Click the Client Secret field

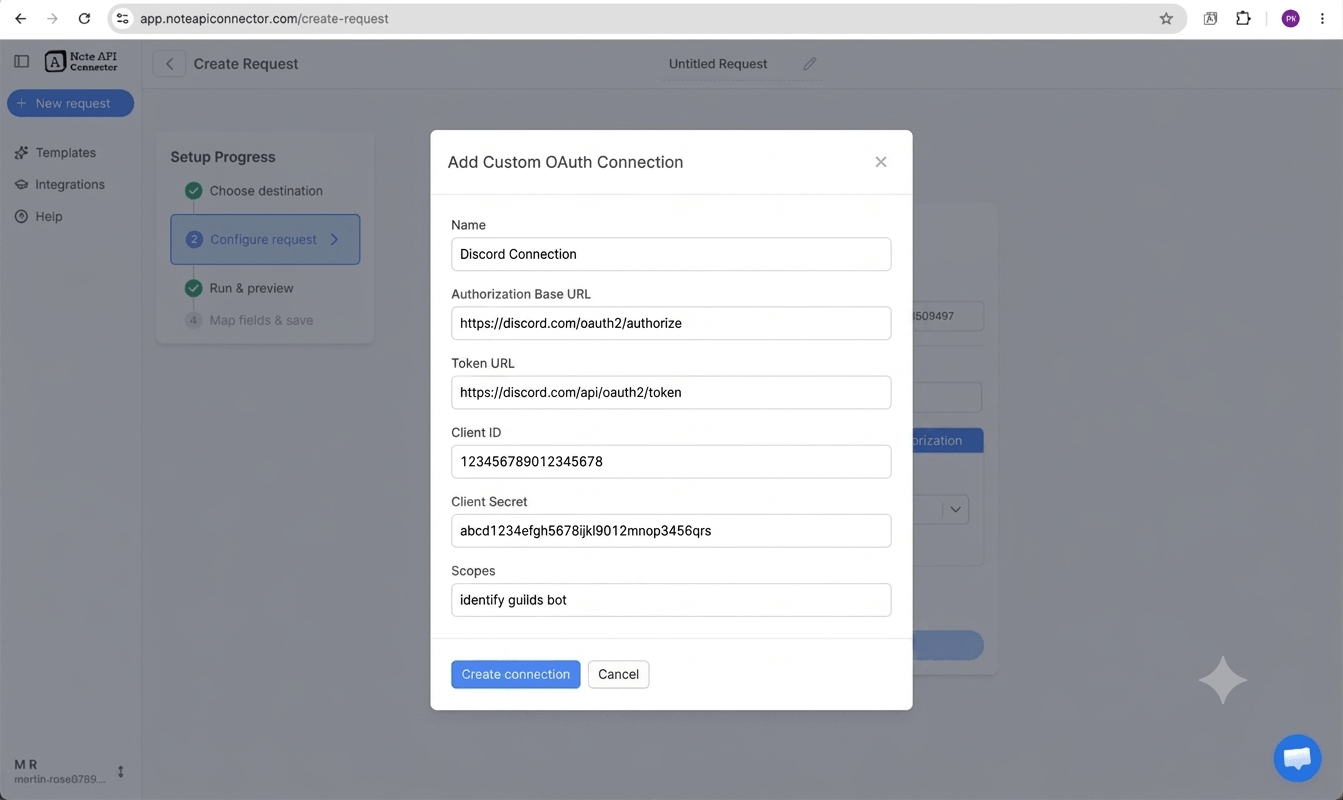(x=671, y=530)
